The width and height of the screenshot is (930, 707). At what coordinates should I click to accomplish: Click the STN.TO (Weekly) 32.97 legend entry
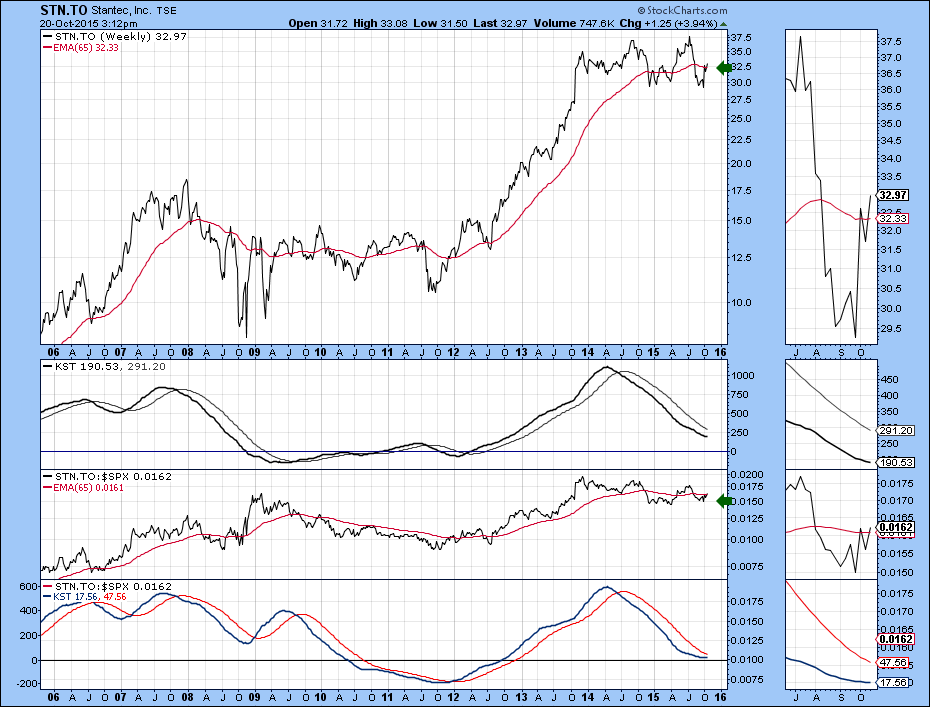(x=116, y=36)
